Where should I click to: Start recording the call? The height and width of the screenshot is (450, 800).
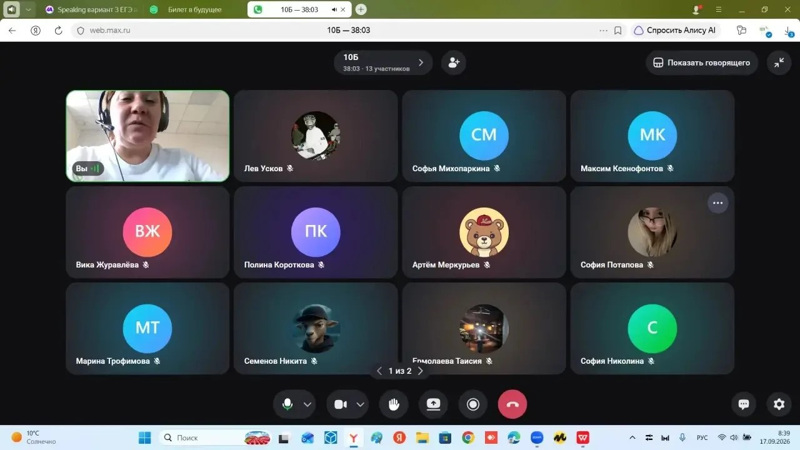473,404
